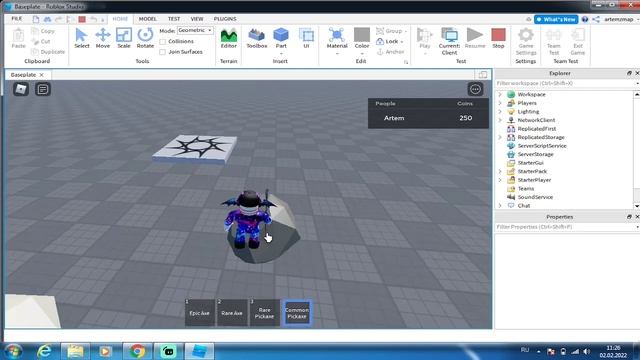
Task: Select SoundService in Explorer
Action: pos(535,197)
